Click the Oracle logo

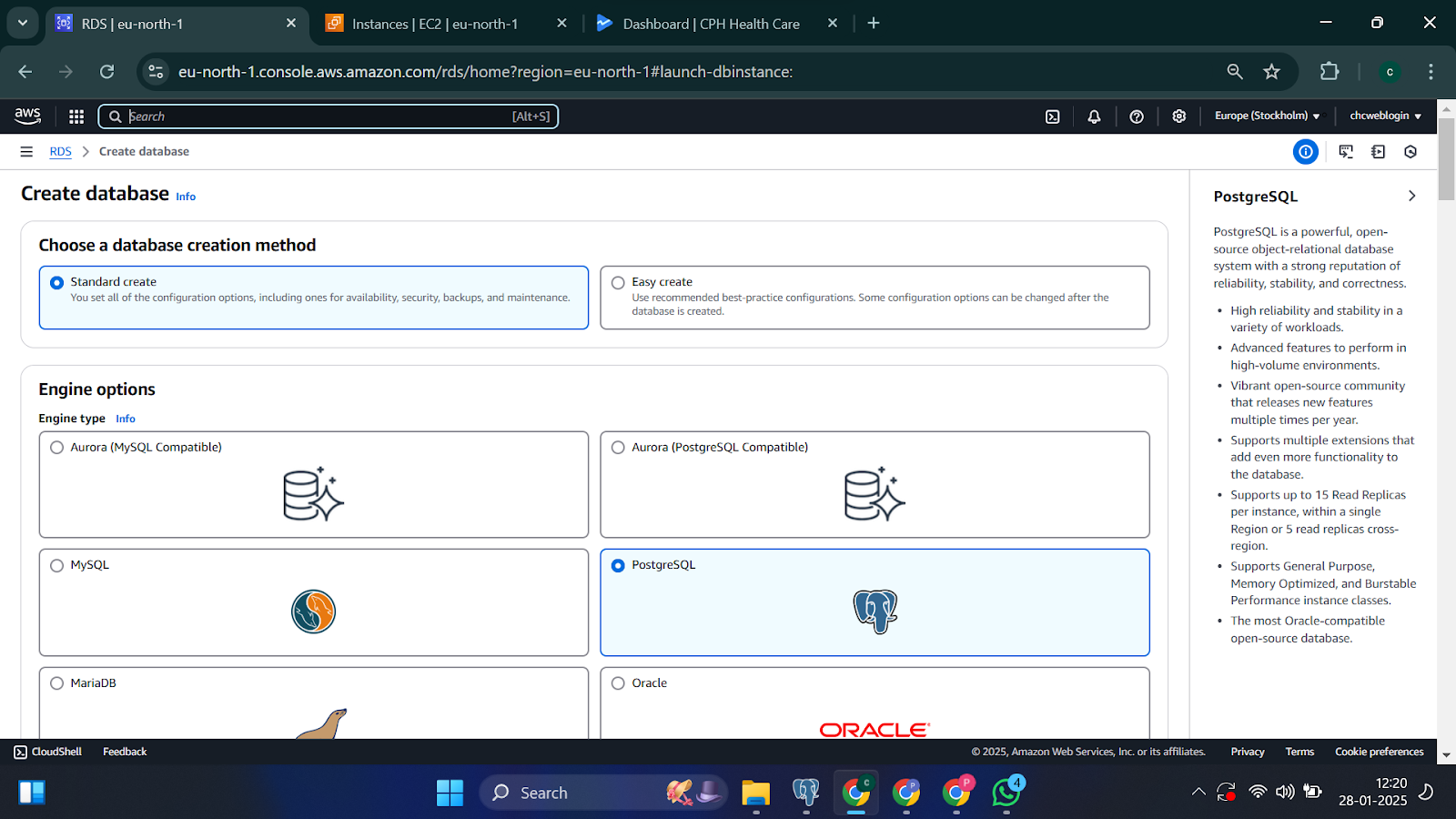pyautogui.click(x=875, y=730)
